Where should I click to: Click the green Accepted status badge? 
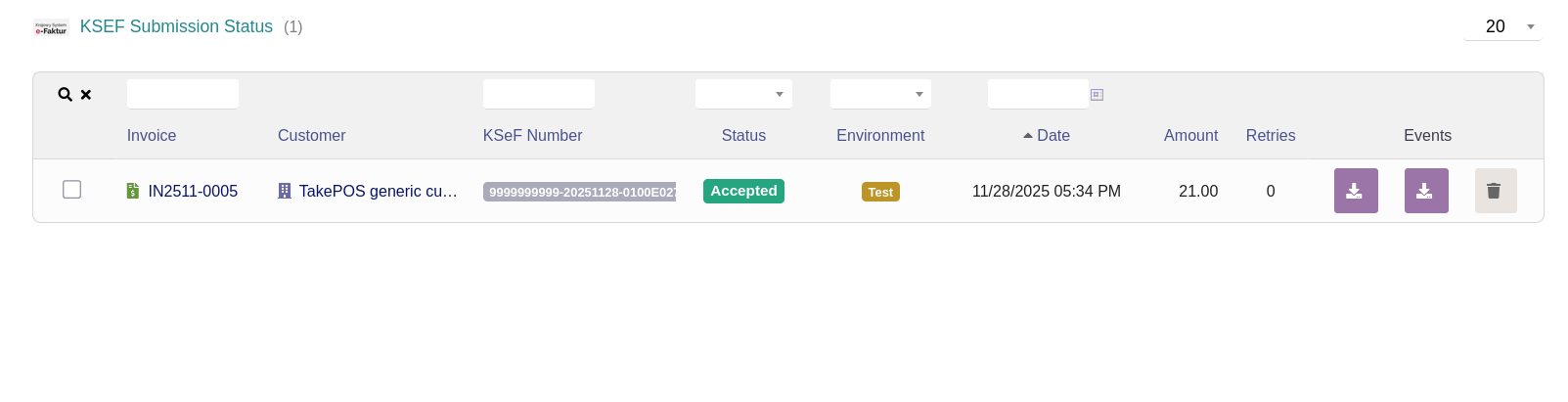coord(743,191)
